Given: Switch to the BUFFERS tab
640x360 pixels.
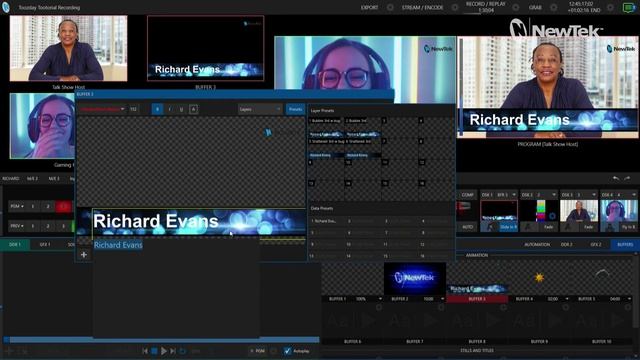Looking at the screenshot, I should click(x=624, y=244).
